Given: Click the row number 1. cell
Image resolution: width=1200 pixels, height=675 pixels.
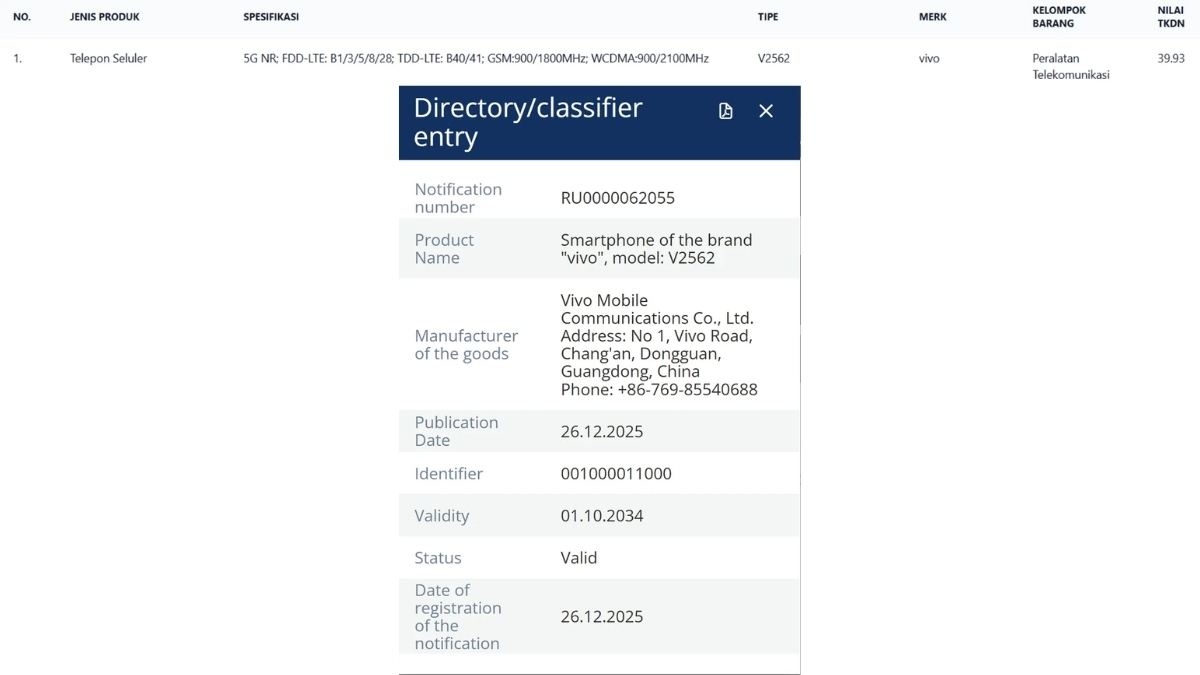Looking at the screenshot, I should 18,59.
